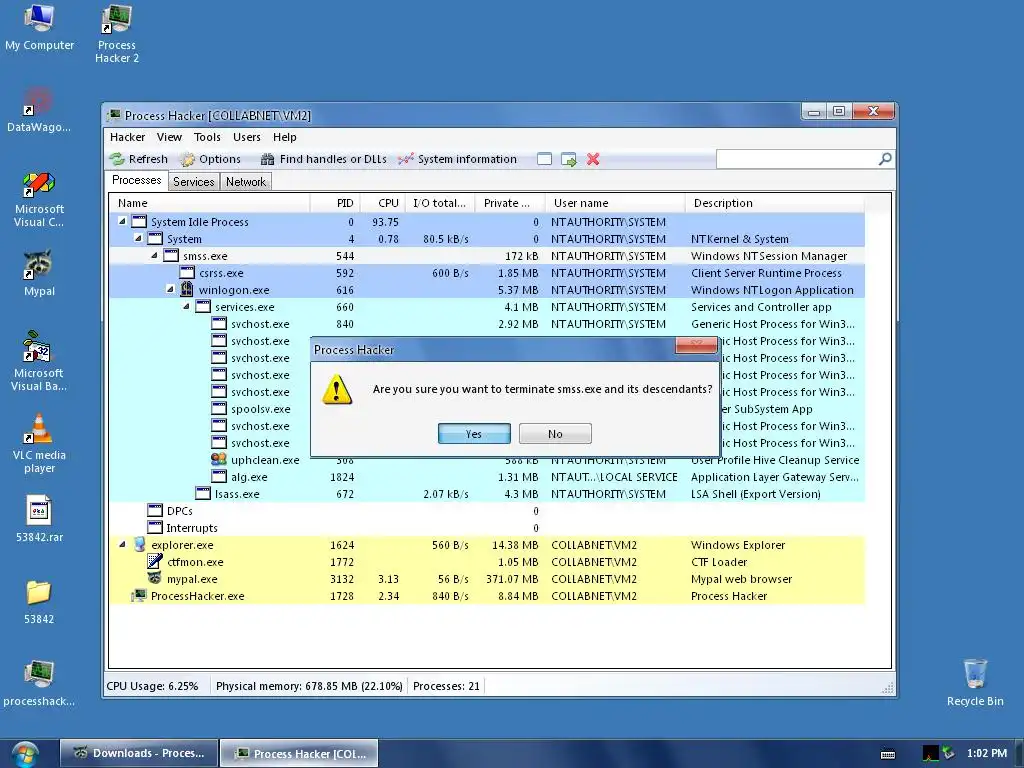Click the find window and thread icon
The height and width of the screenshot is (768, 1024).
pos(569,159)
